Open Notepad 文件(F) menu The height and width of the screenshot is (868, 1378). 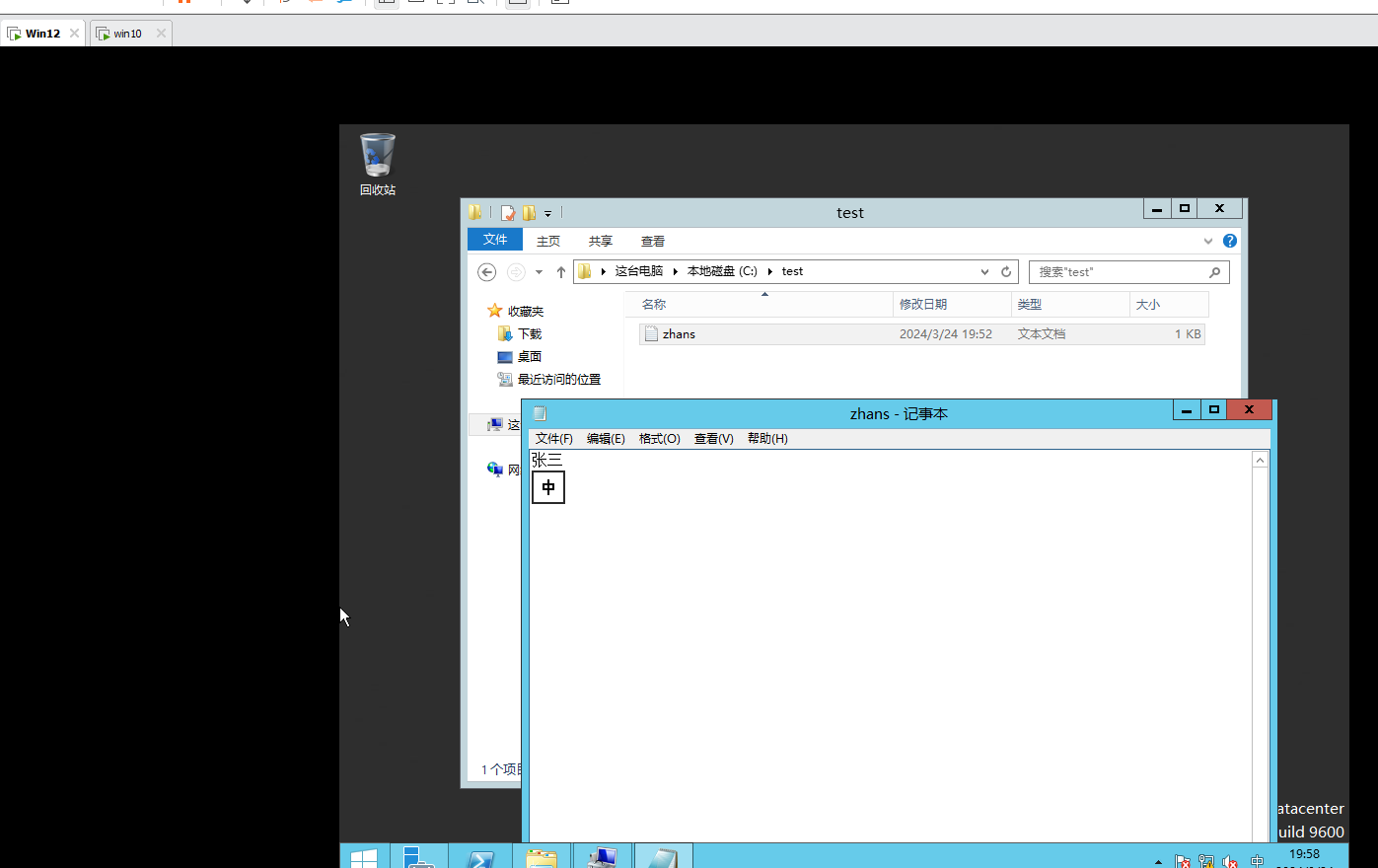pyautogui.click(x=554, y=439)
